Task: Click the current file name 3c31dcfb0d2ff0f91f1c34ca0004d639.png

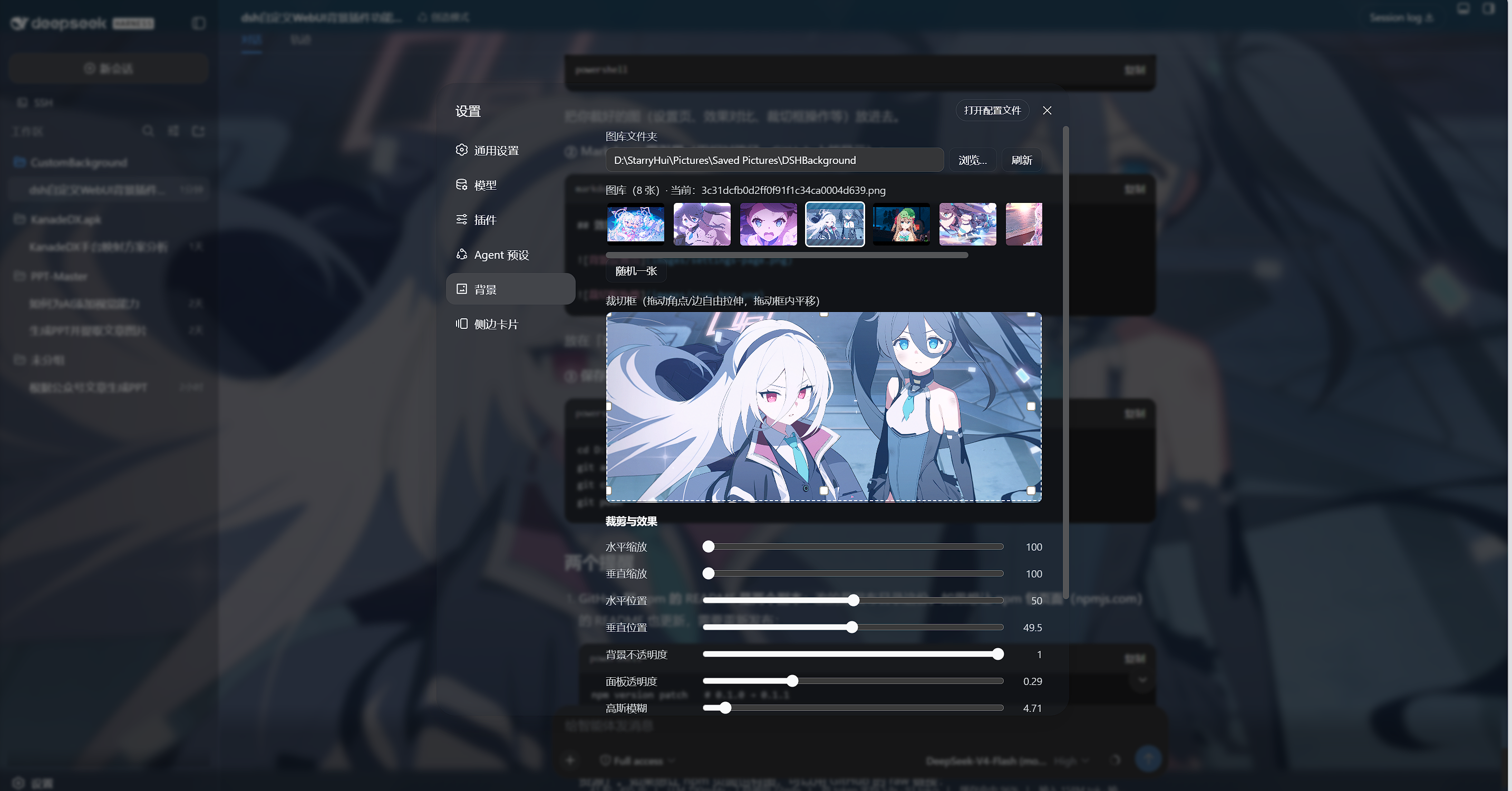Action: point(793,190)
